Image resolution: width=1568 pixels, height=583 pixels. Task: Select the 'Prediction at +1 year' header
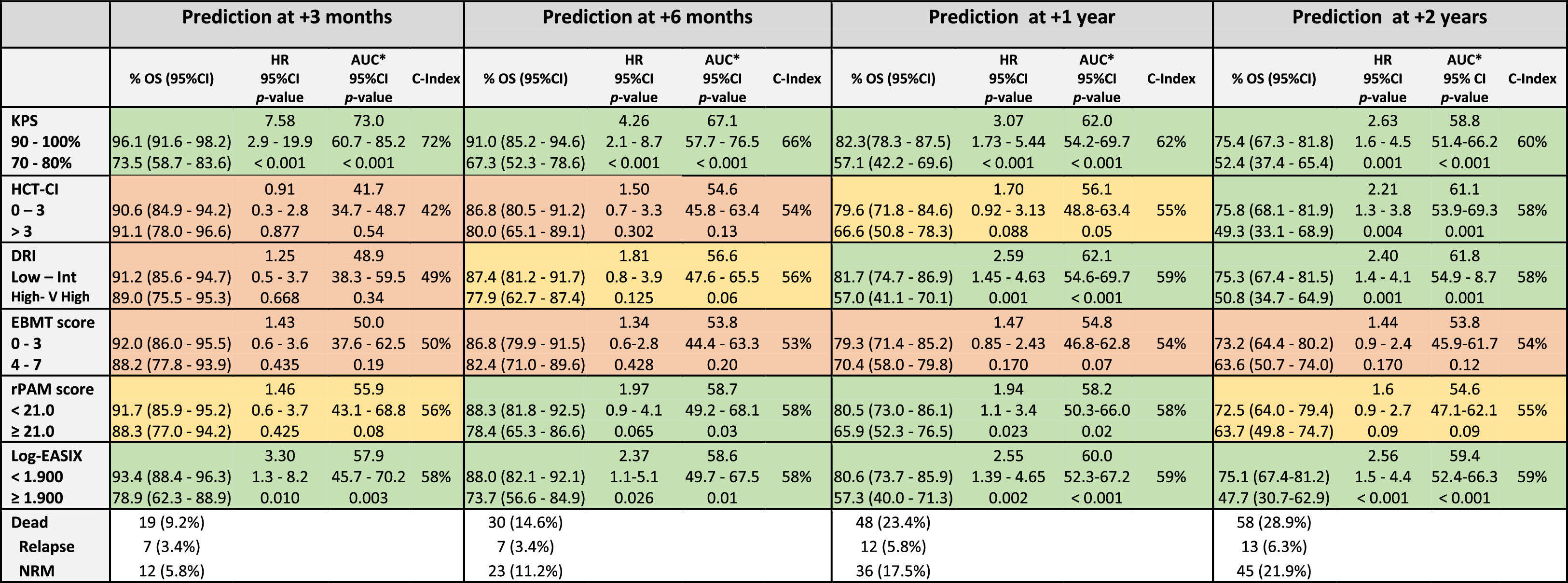coord(1021,17)
